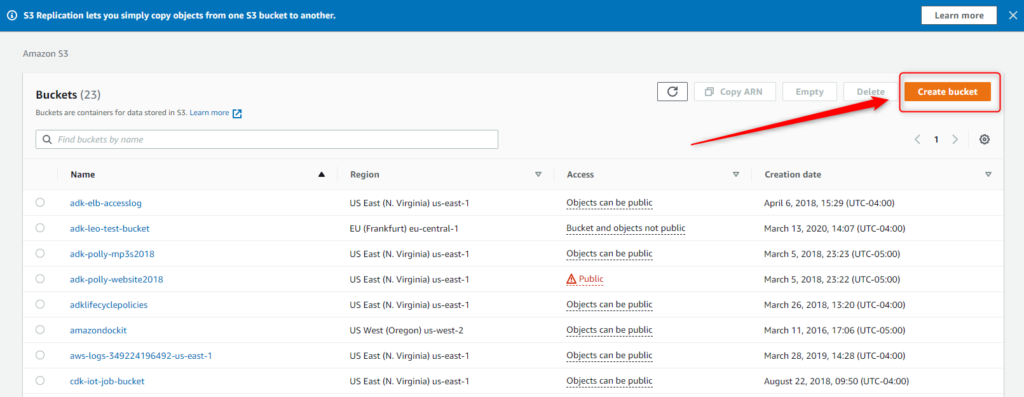Click the search magnifier icon
Image resolution: width=1024 pixels, height=397 pixels.
point(47,139)
